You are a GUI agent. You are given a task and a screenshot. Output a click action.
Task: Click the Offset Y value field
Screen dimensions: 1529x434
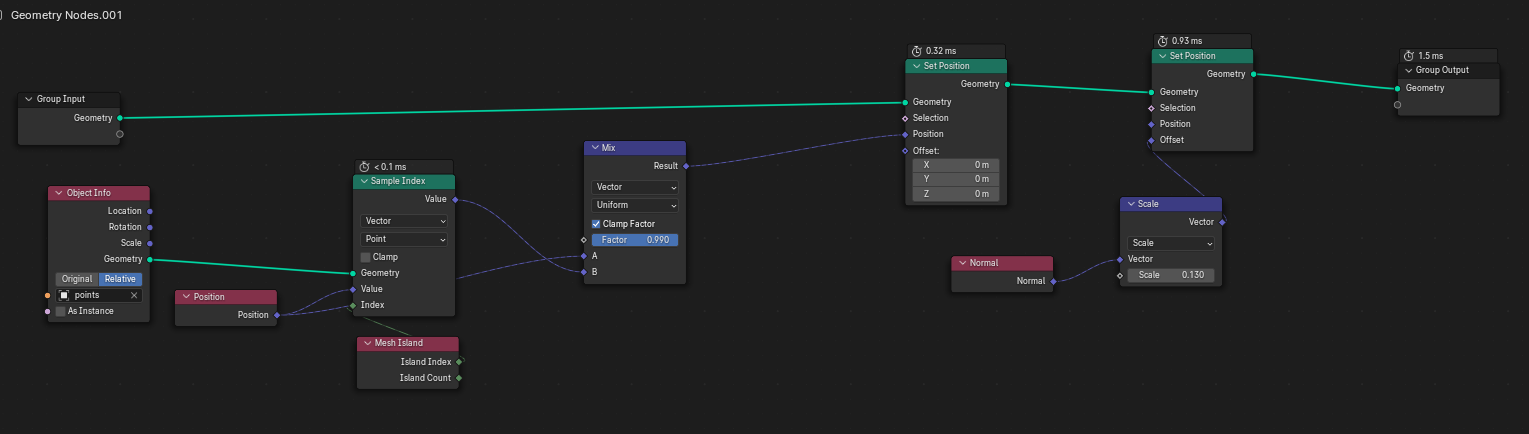click(955, 179)
